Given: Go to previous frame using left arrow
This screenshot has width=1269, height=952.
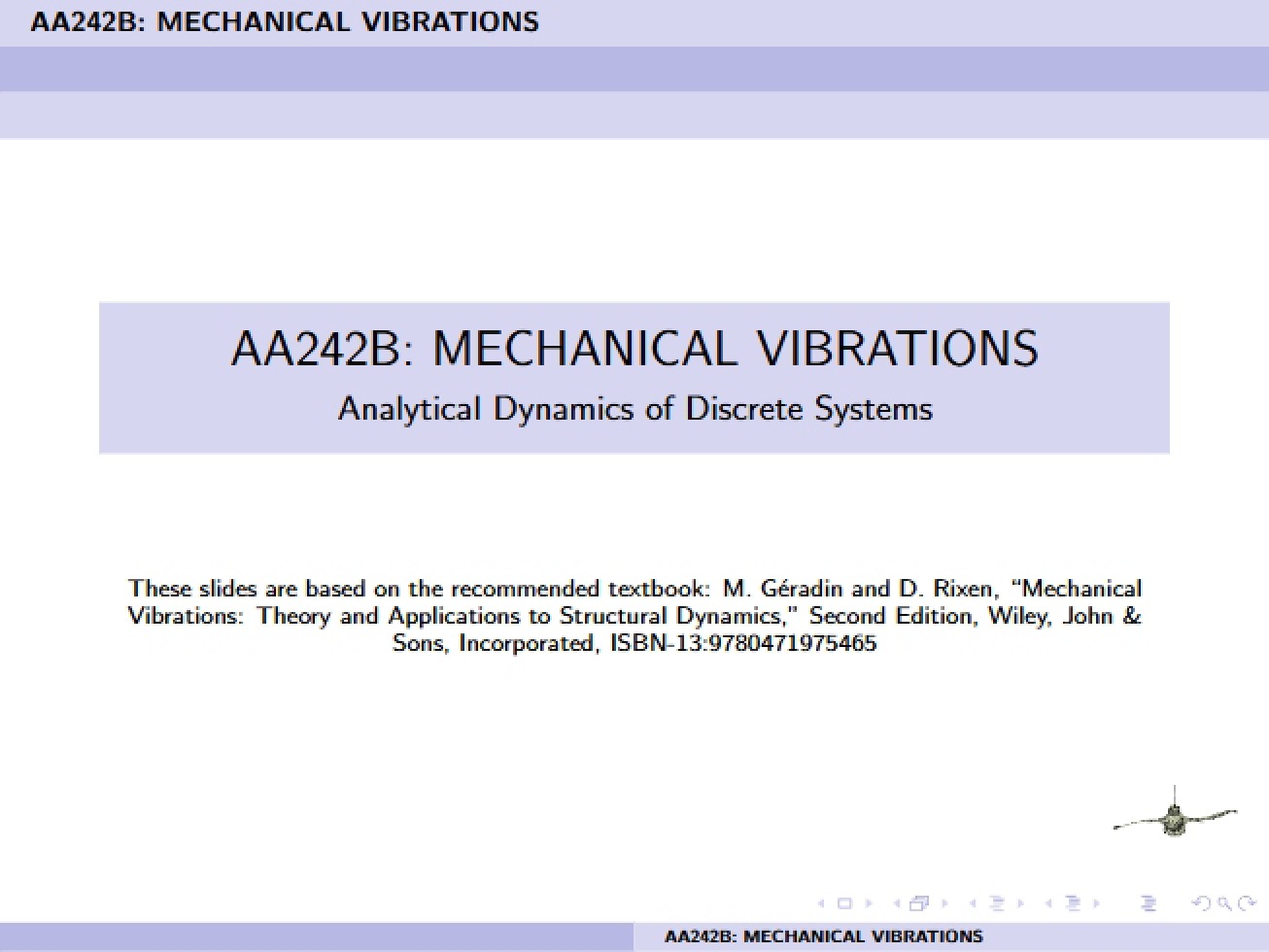Looking at the screenshot, I should coord(897,903).
